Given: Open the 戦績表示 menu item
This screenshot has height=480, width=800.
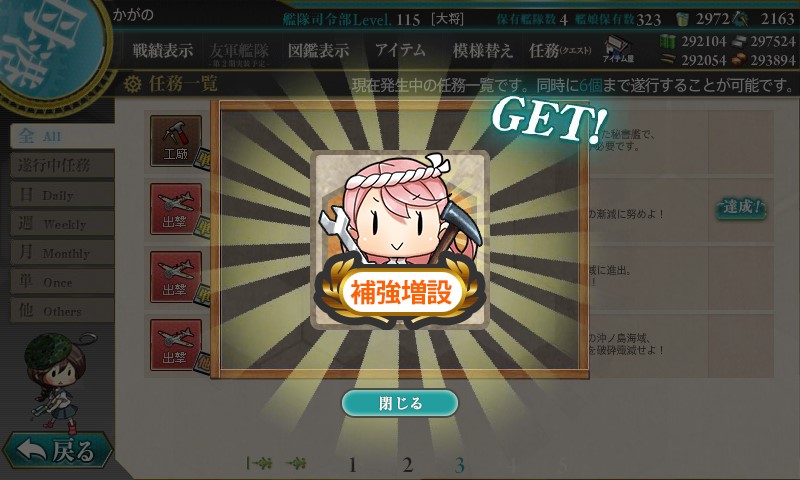Looking at the screenshot, I should coord(163,50).
